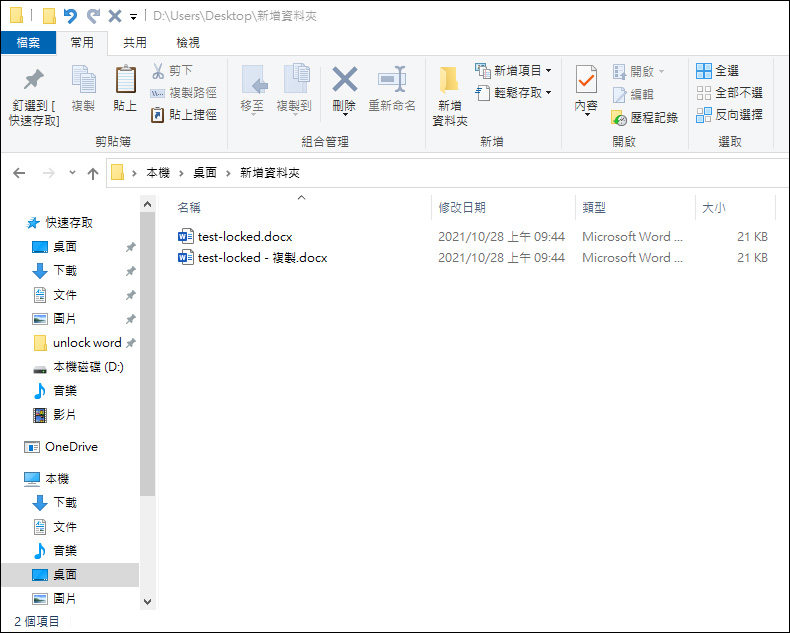Click the sidebar scroll down arrow
790x633 pixels.
pyautogui.click(x=147, y=601)
